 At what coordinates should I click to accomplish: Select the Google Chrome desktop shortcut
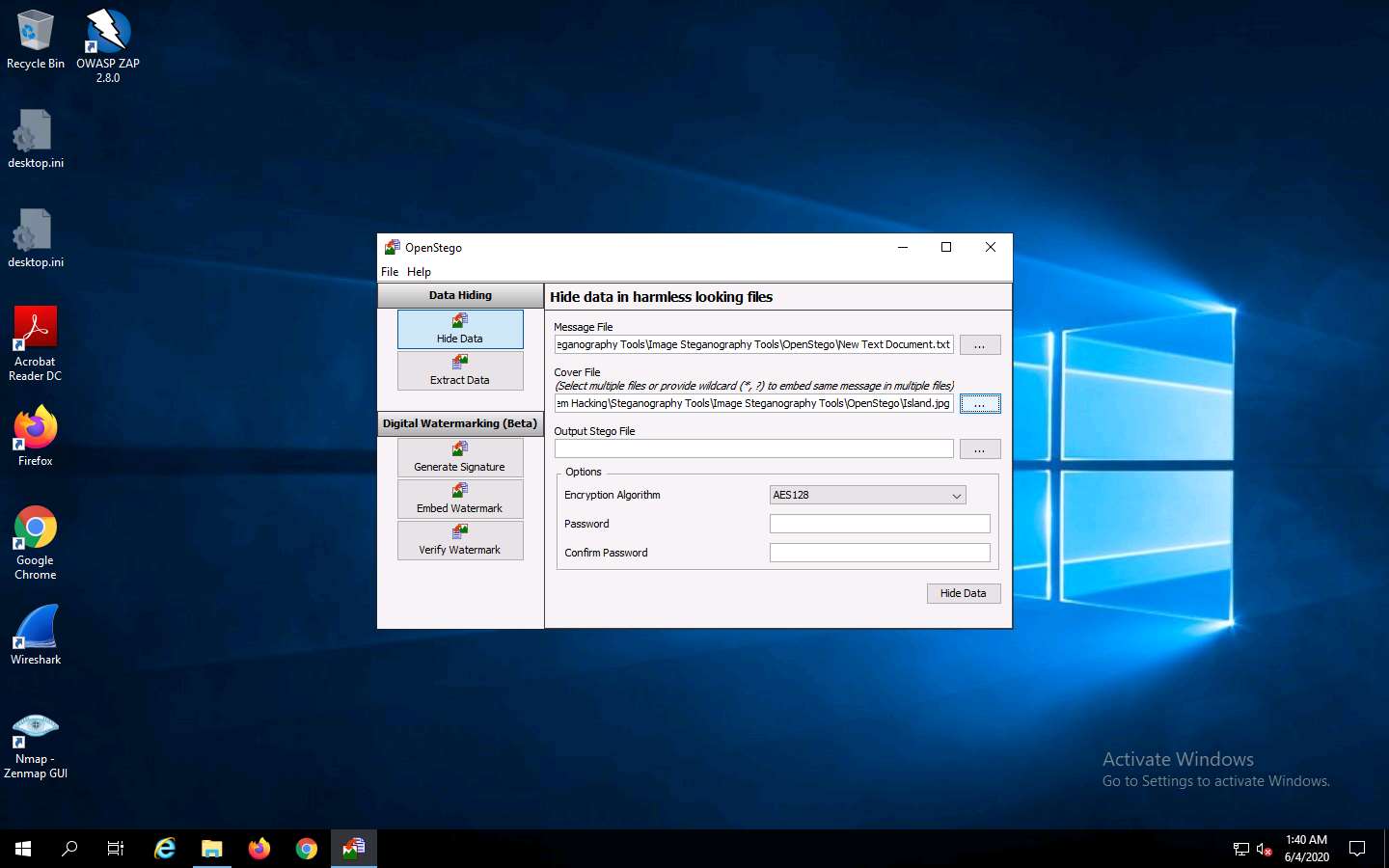pos(36,543)
